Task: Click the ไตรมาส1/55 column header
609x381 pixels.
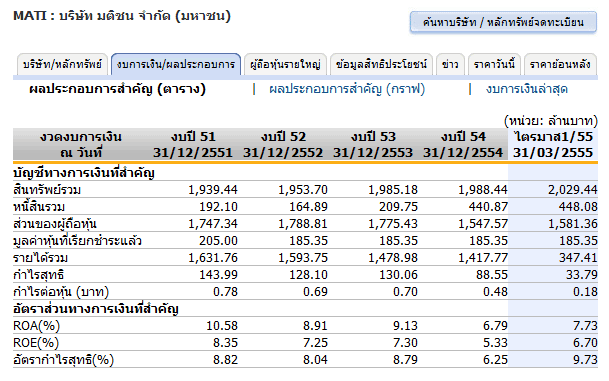Action: click(x=553, y=144)
